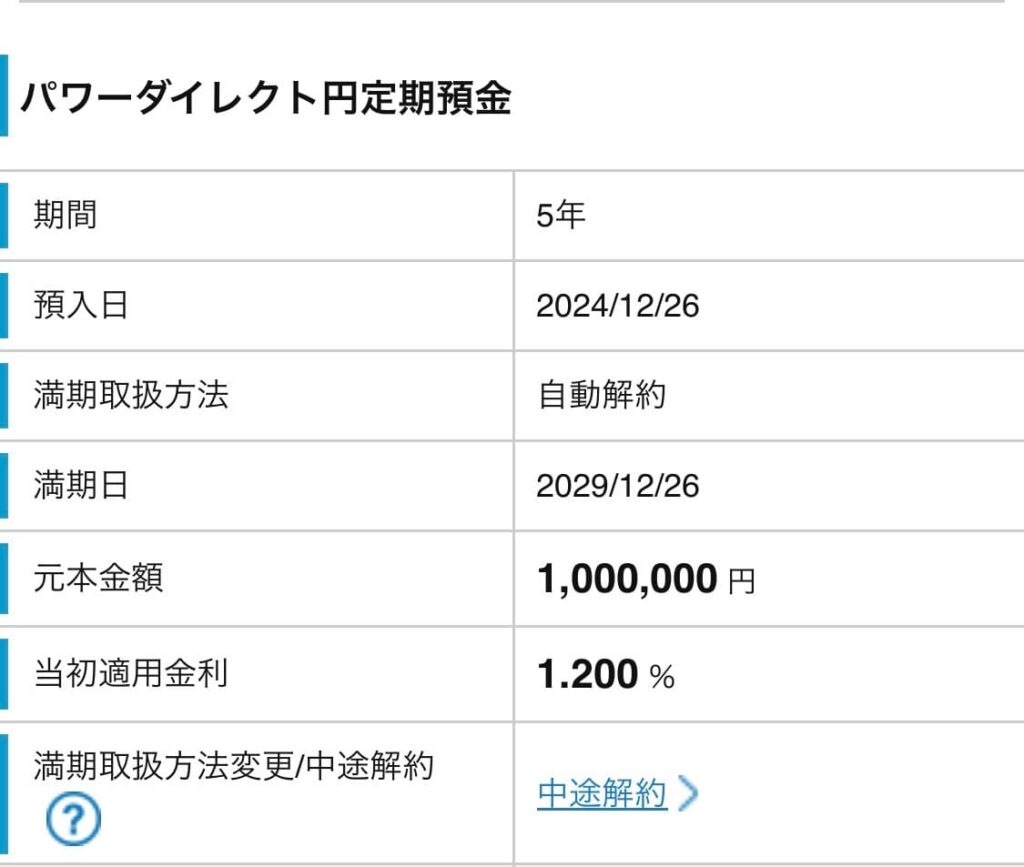Select the 満期取扱方法 row label

131,395
